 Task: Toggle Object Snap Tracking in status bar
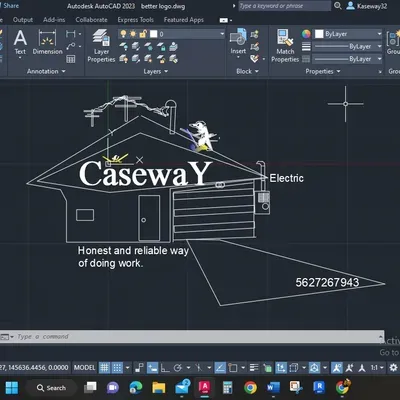pyautogui.click(x=220, y=368)
